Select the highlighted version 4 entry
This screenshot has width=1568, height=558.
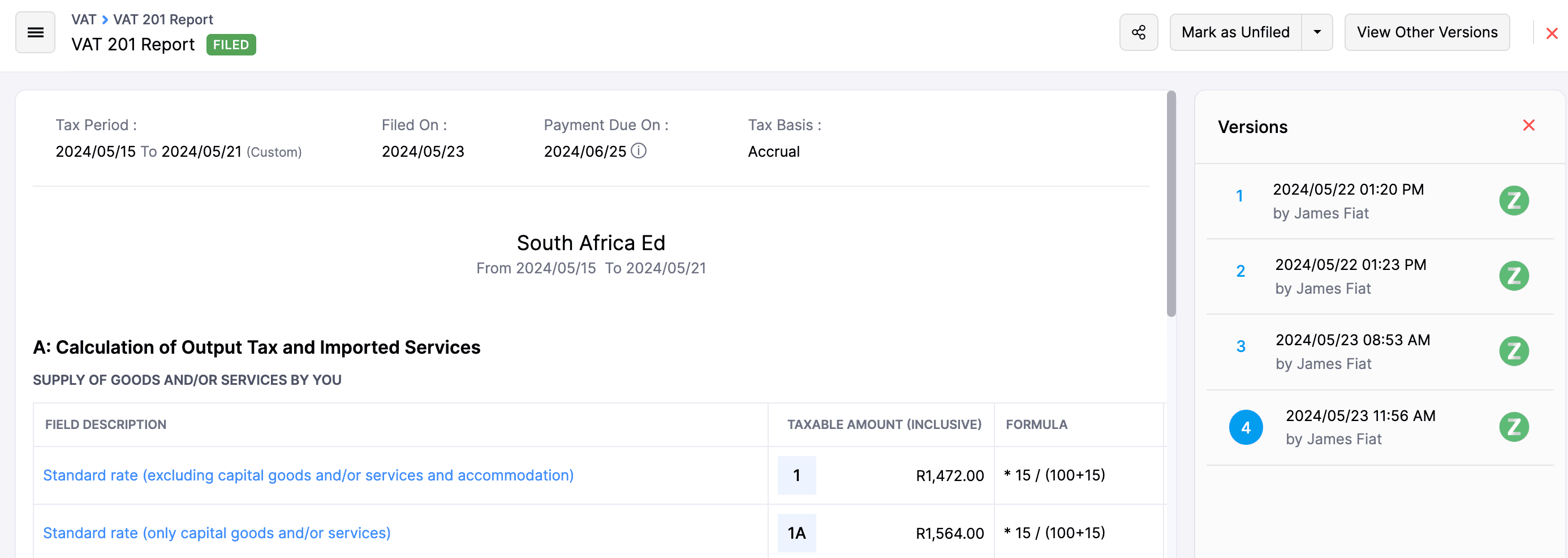(x=1360, y=426)
